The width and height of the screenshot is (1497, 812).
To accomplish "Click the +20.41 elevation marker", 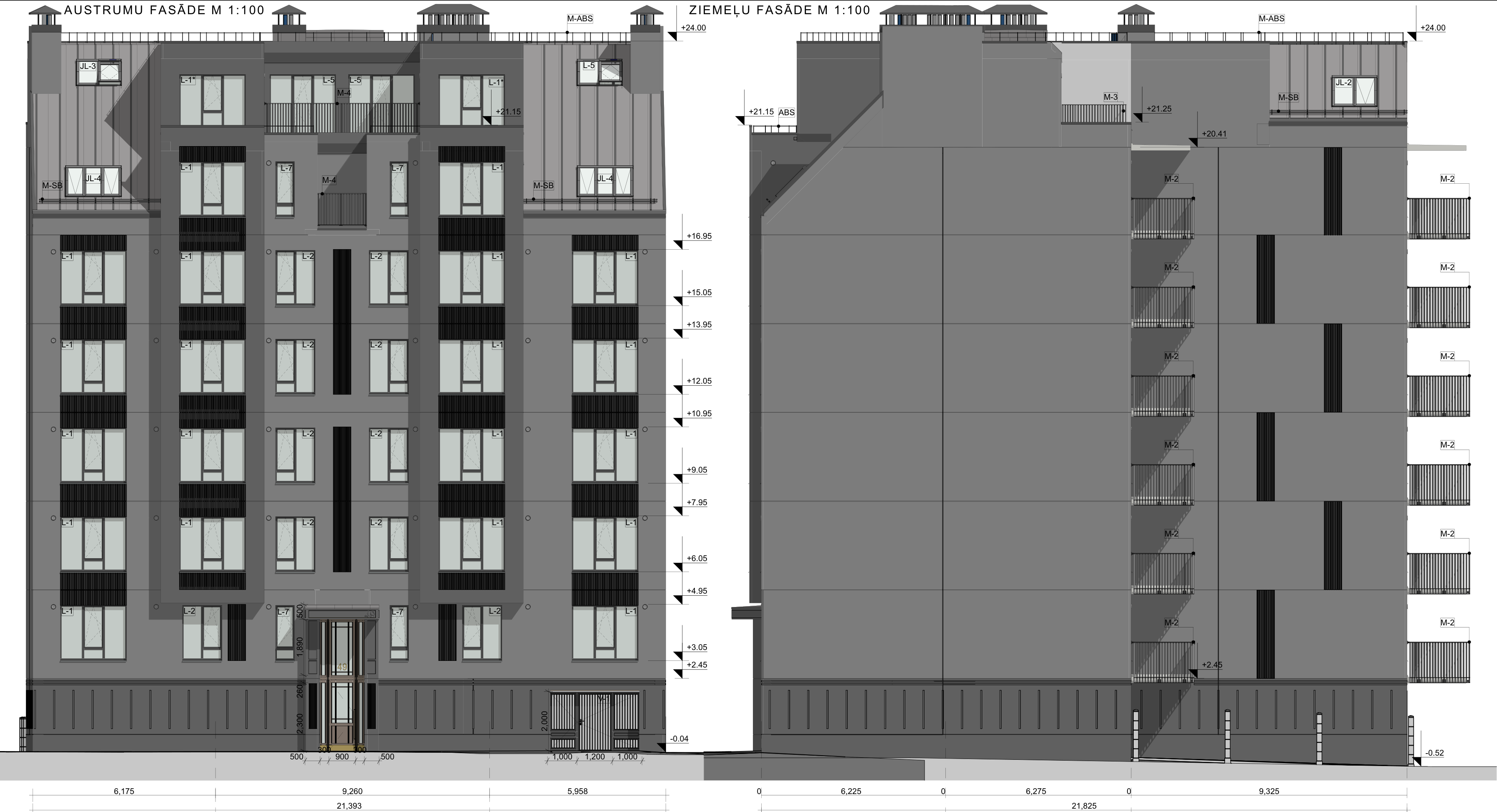I will (1214, 134).
